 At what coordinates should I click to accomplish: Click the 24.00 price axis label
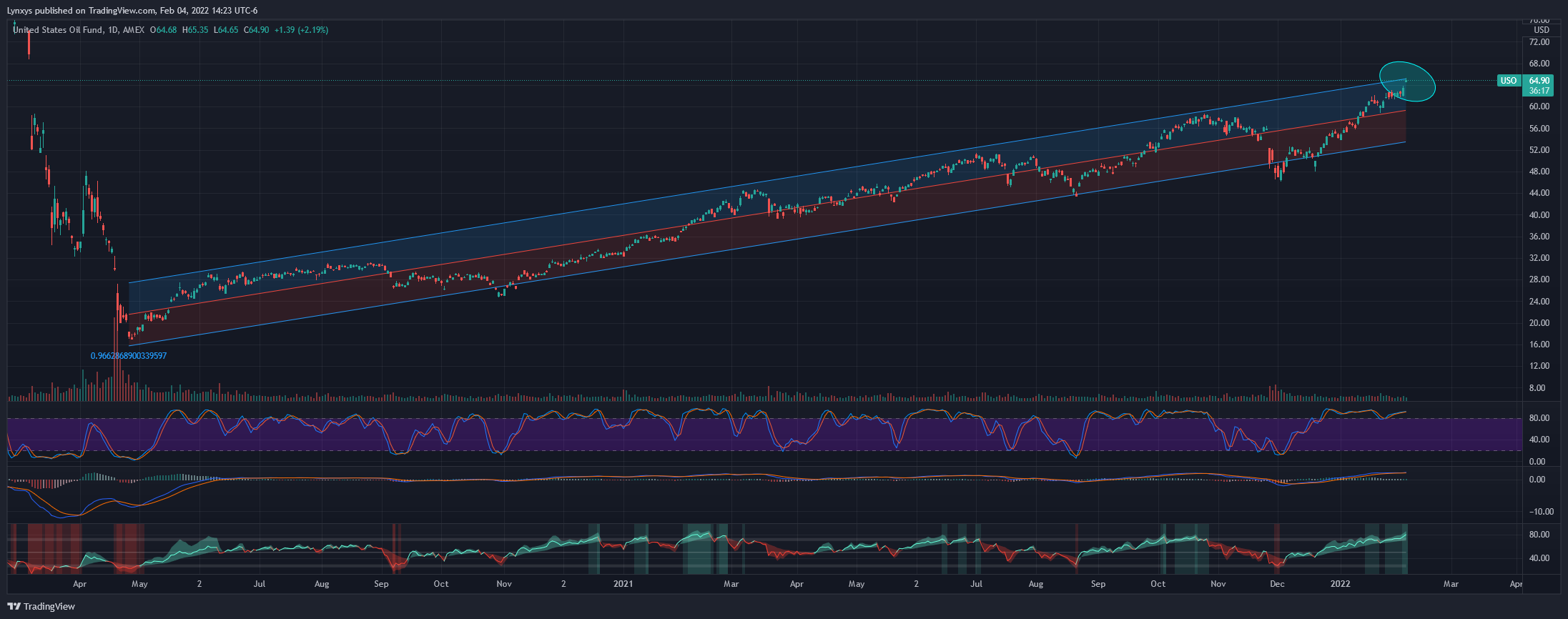point(1539,302)
